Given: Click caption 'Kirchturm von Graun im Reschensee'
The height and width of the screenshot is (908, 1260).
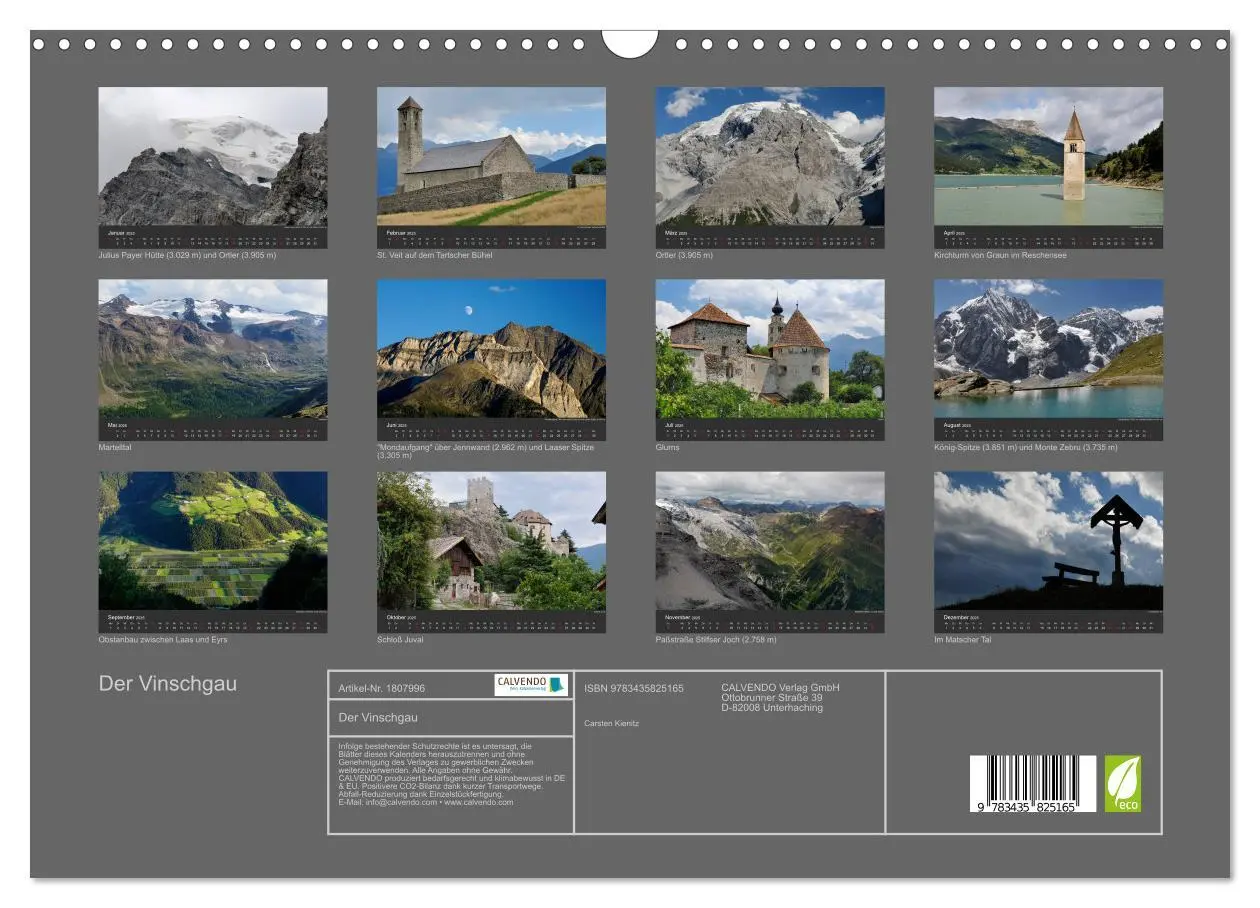Looking at the screenshot, I should click(x=1000, y=256).
